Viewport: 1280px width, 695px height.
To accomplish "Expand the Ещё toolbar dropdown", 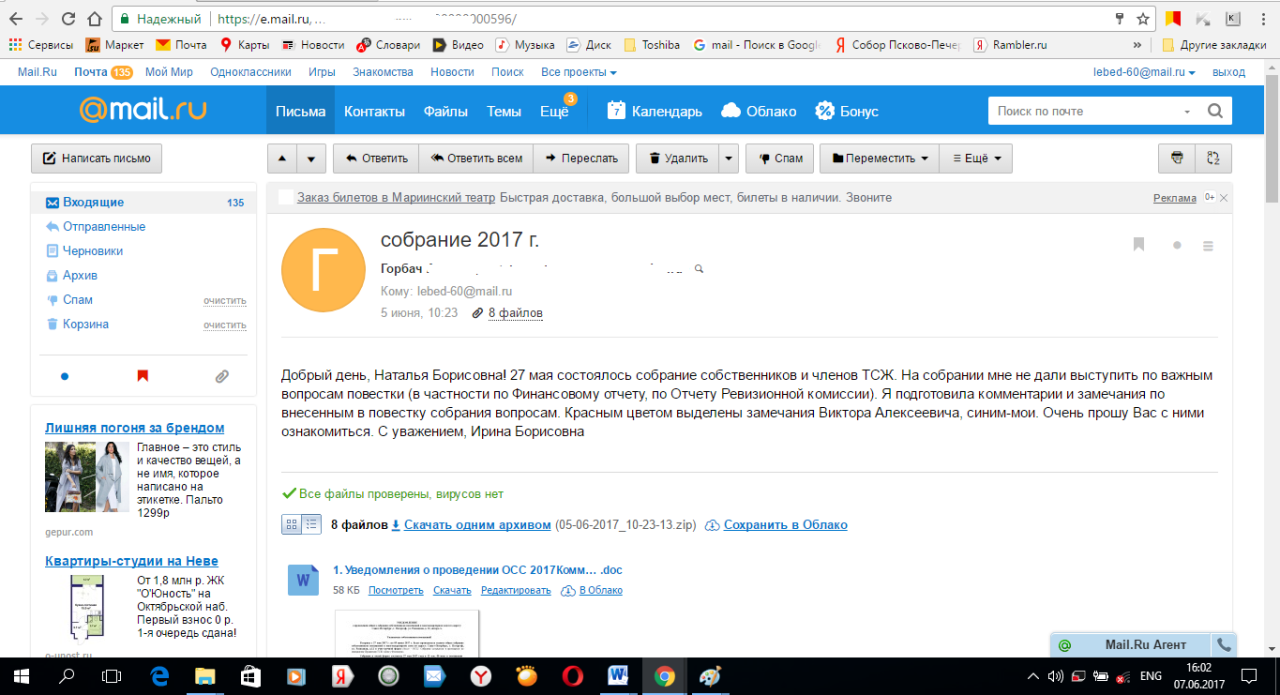I will [x=977, y=158].
